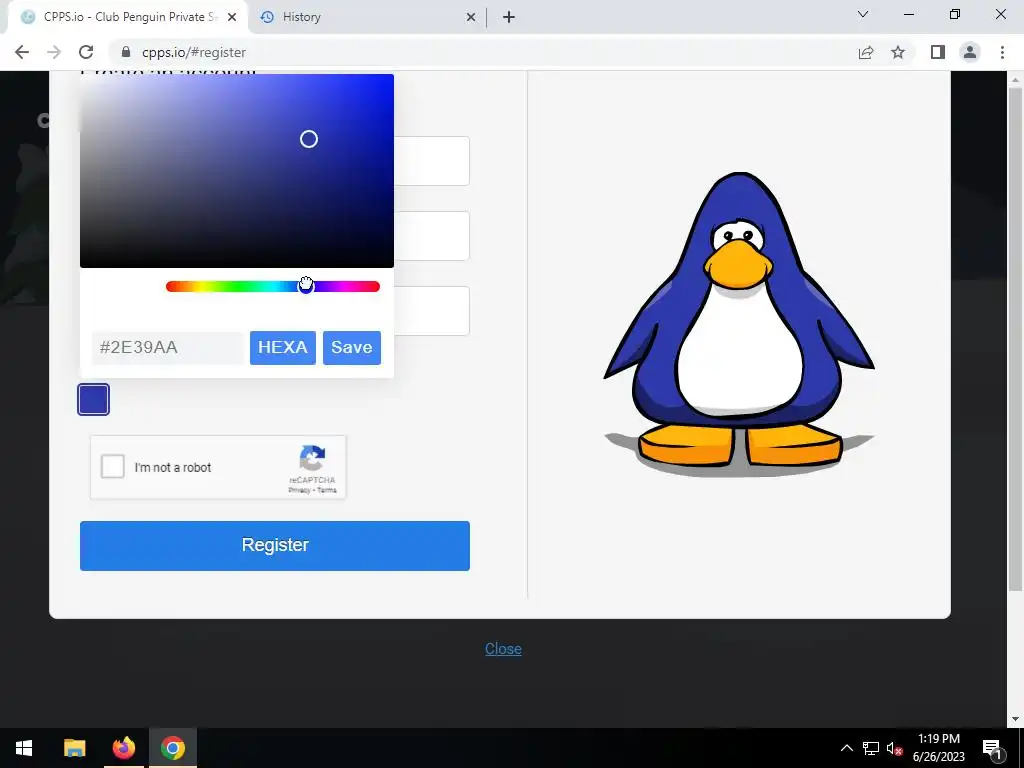Image resolution: width=1024 pixels, height=768 pixels.
Task: Click the rainbow hue slider
Action: click(273, 287)
